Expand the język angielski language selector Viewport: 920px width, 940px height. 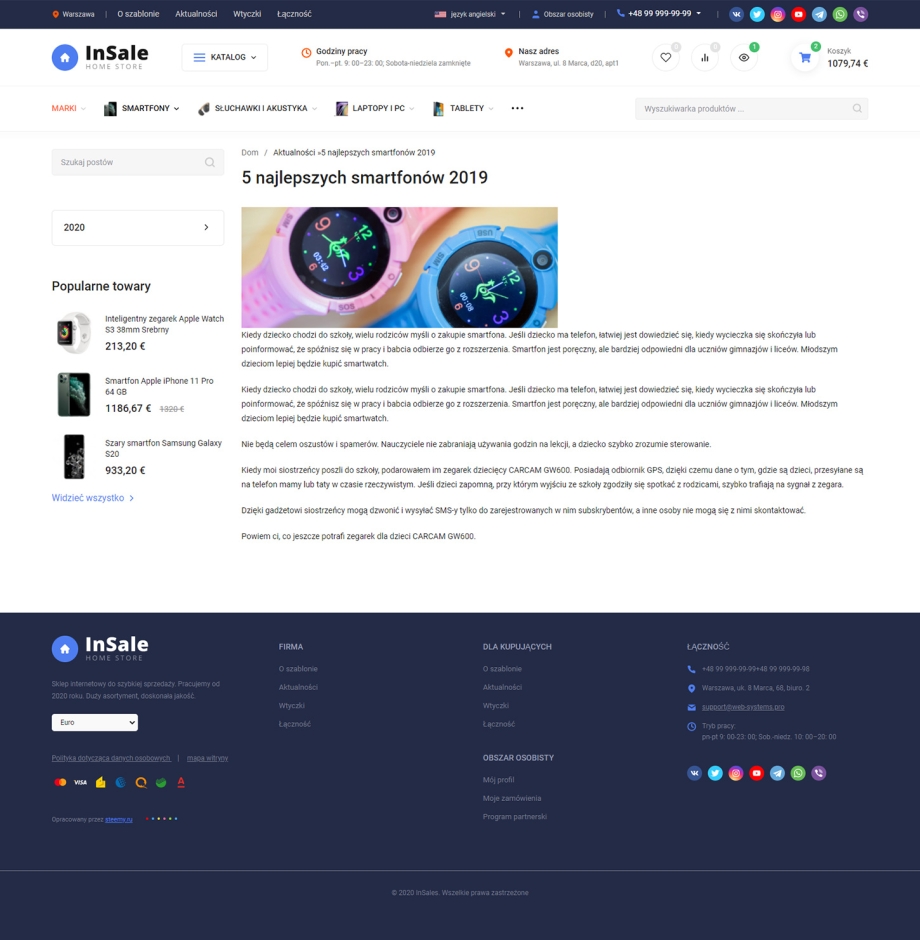[470, 14]
